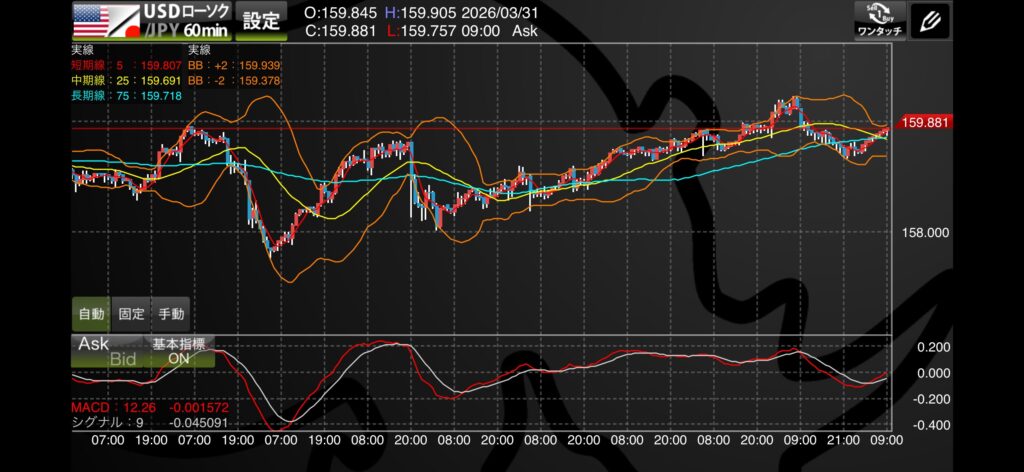Open the ローソク 60min chart type selector
Image resolution: width=1024 pixels, height=472 pixels.
(x=186, y=21)
